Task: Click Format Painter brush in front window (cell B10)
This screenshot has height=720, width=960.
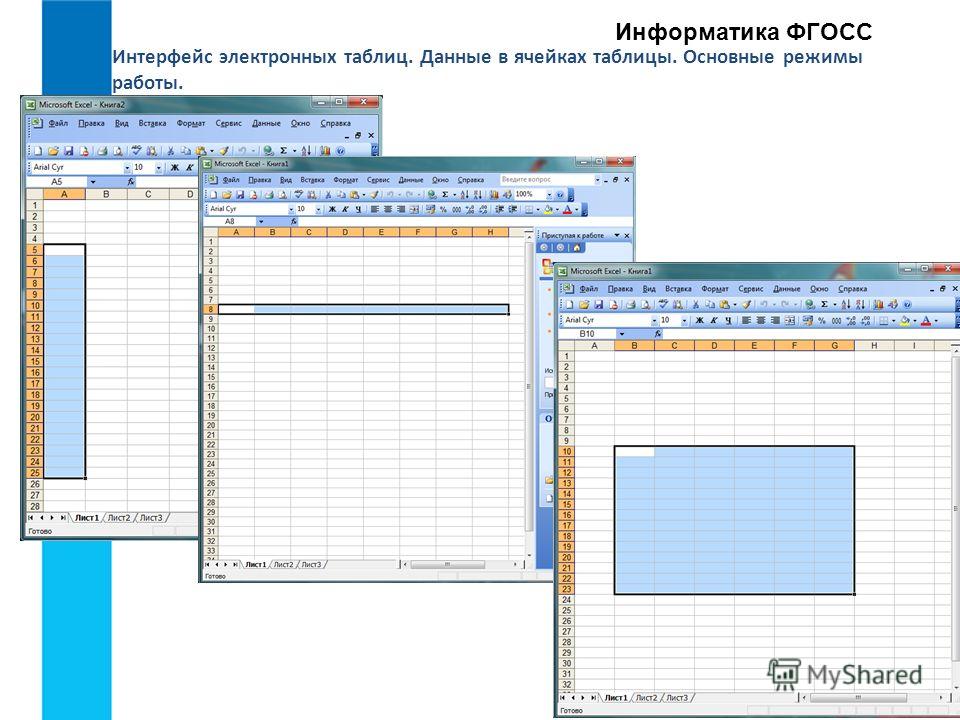Action: (746, 304)
